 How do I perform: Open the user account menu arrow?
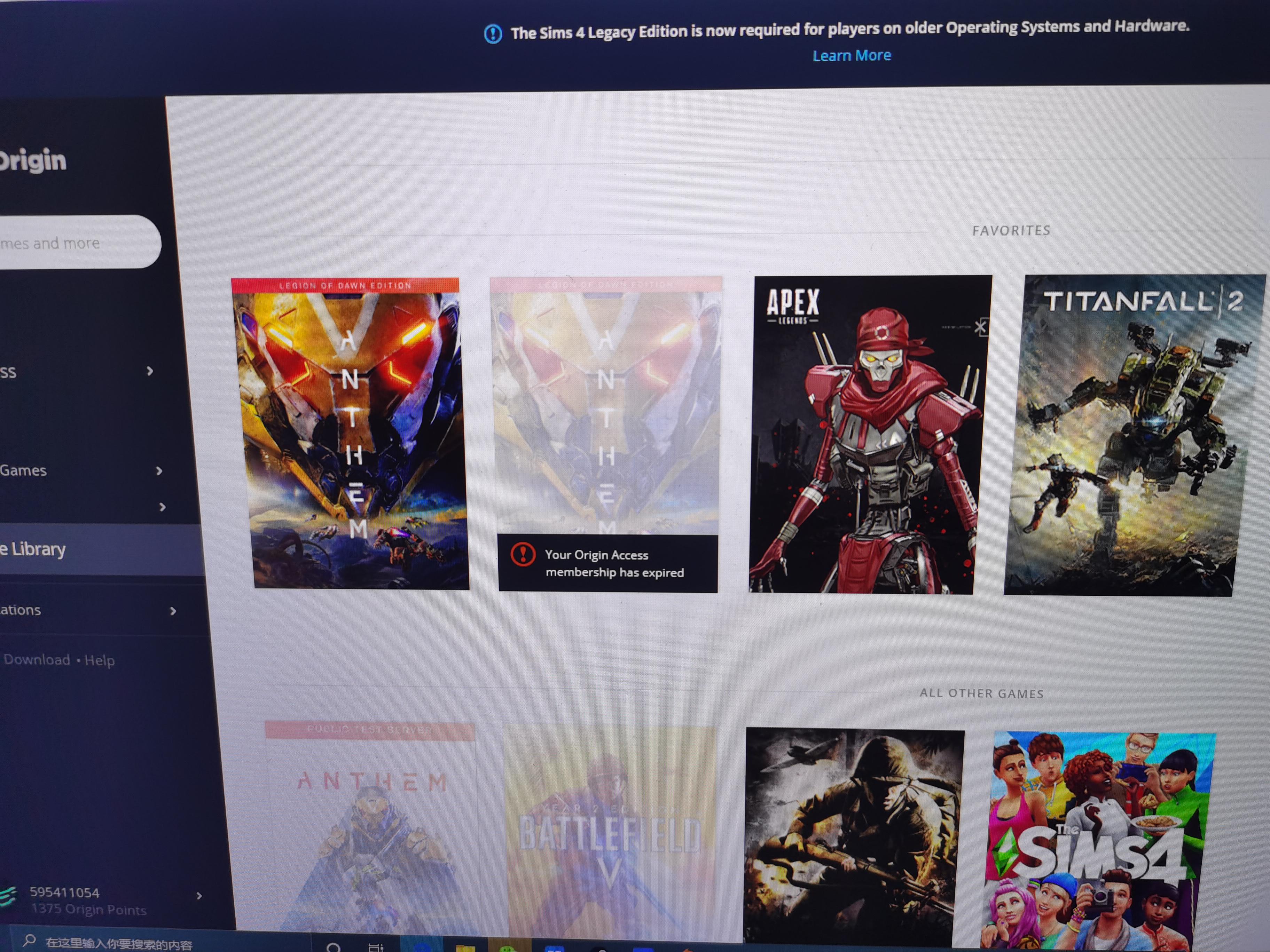point(199,895)
